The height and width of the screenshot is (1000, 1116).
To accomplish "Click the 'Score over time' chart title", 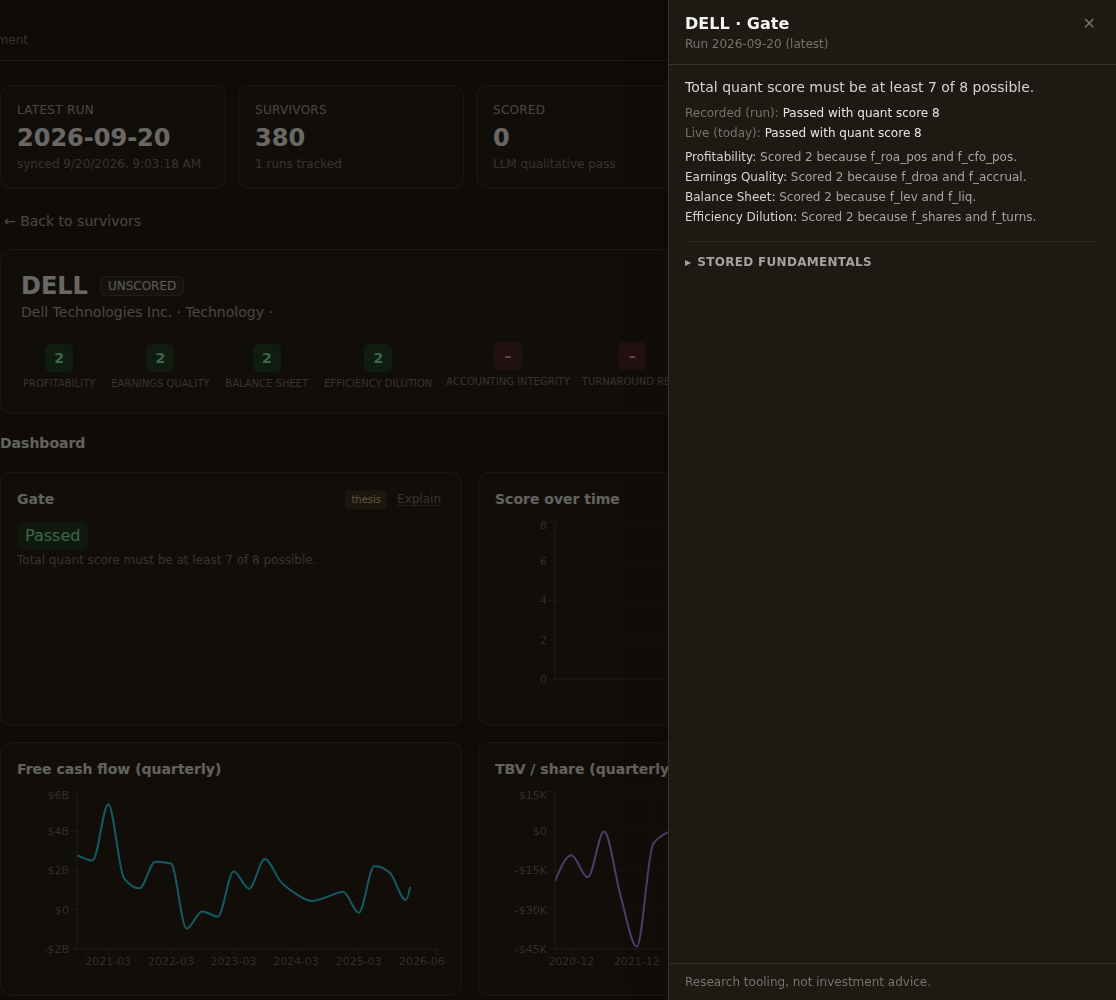I will click(557, 499).
